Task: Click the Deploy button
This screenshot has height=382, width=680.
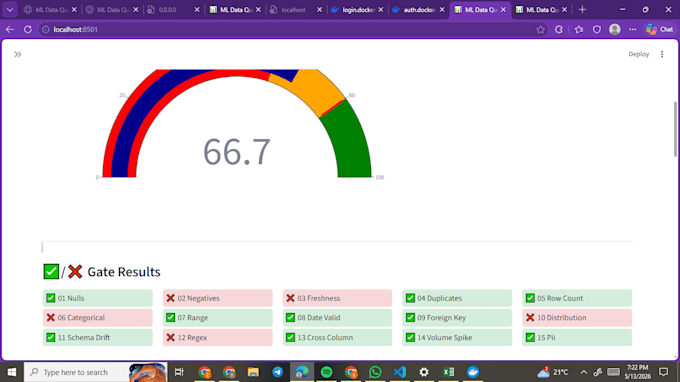Action: click(638, 54)
